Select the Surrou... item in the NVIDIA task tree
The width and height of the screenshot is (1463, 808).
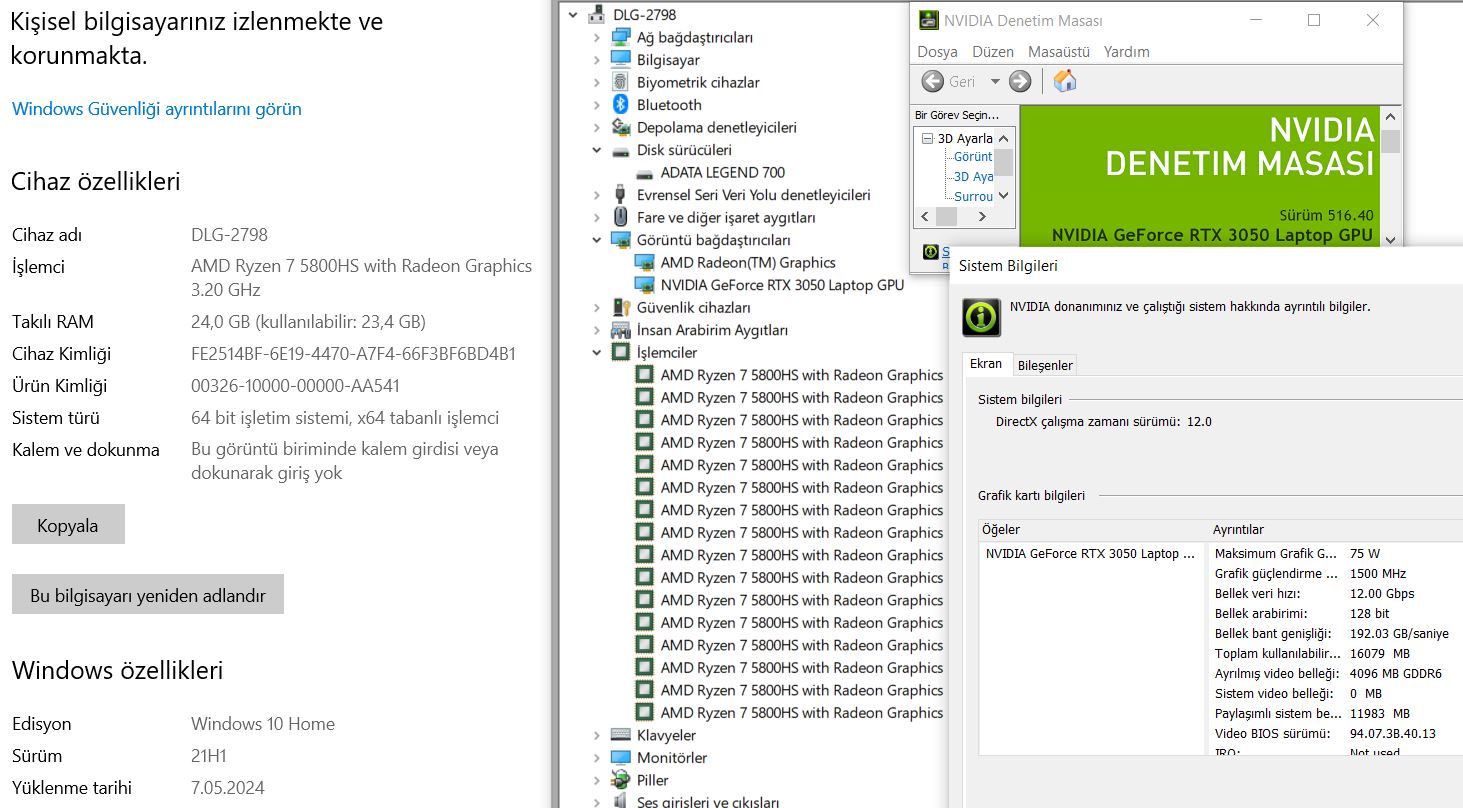point(973,196)
